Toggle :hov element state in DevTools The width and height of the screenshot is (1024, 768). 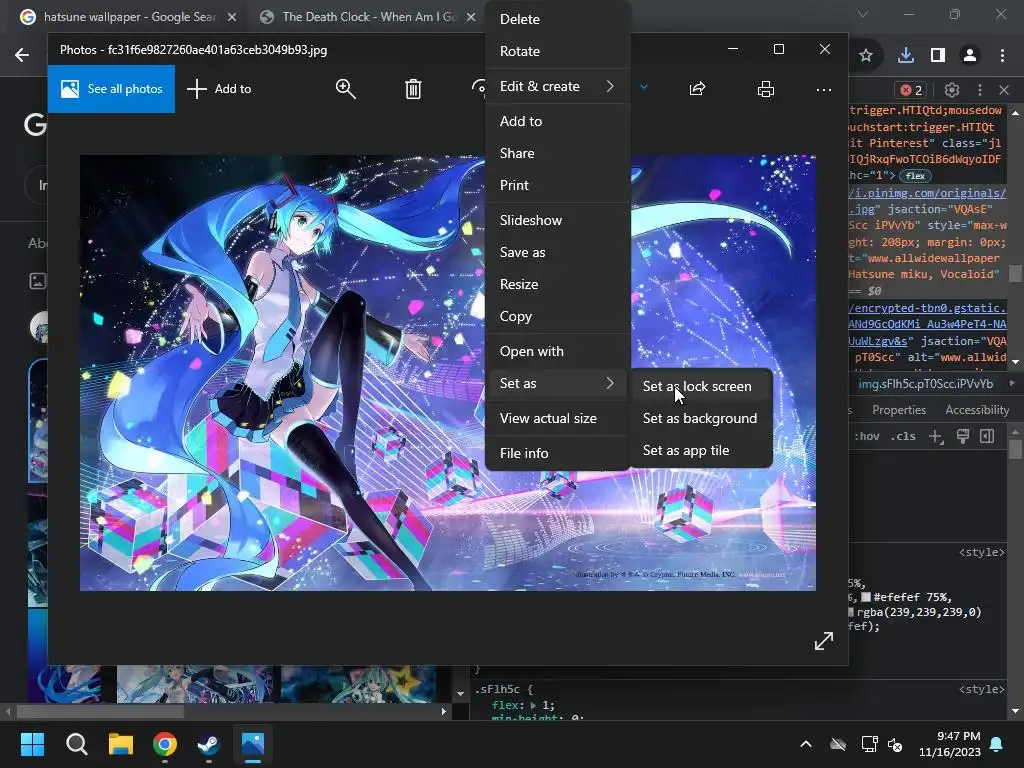867,436
